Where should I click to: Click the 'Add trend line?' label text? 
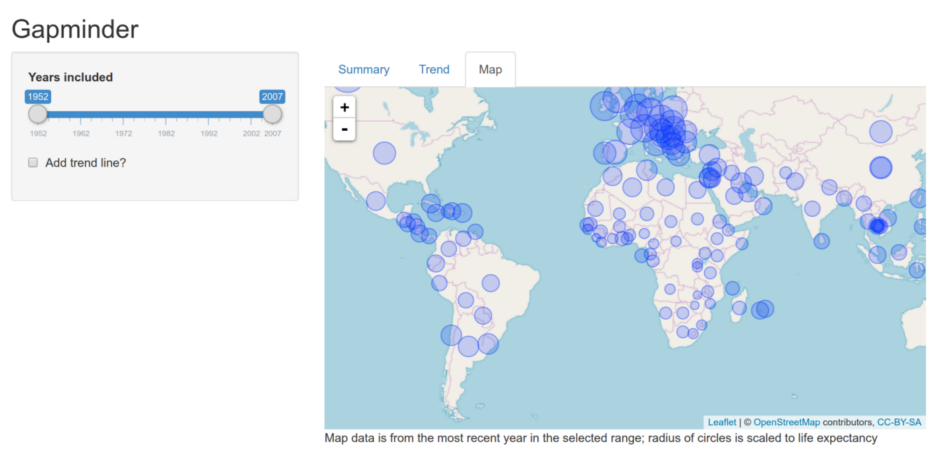tap(86, 162)
